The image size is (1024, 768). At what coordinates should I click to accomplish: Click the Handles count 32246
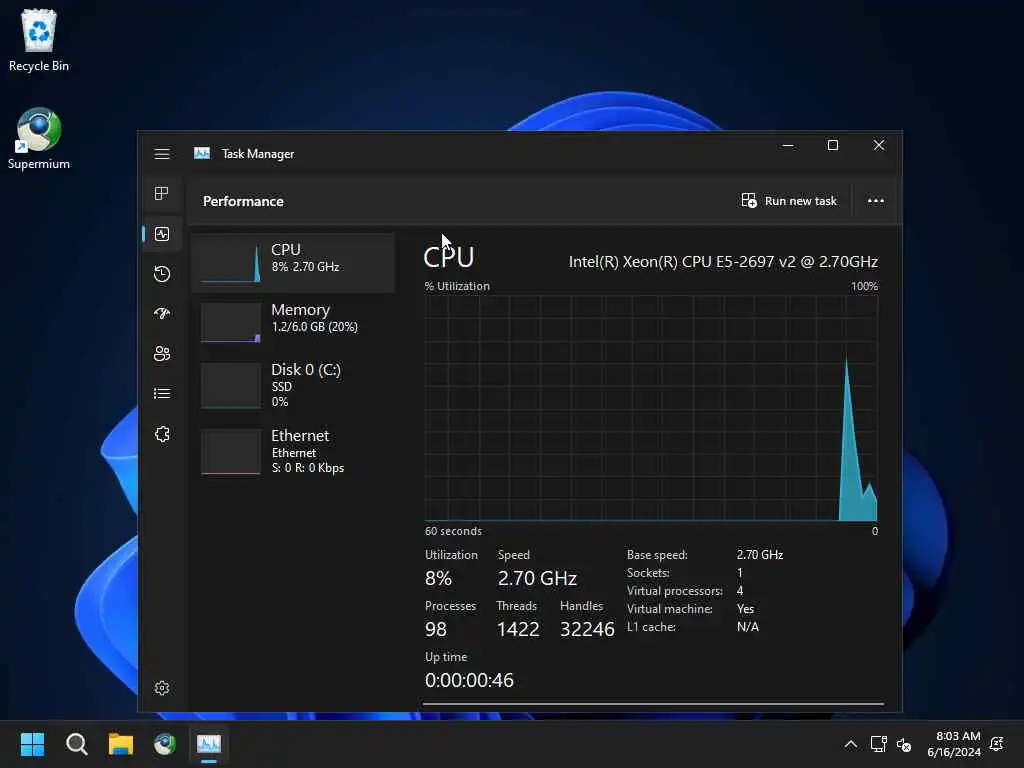tap(587, 629)
